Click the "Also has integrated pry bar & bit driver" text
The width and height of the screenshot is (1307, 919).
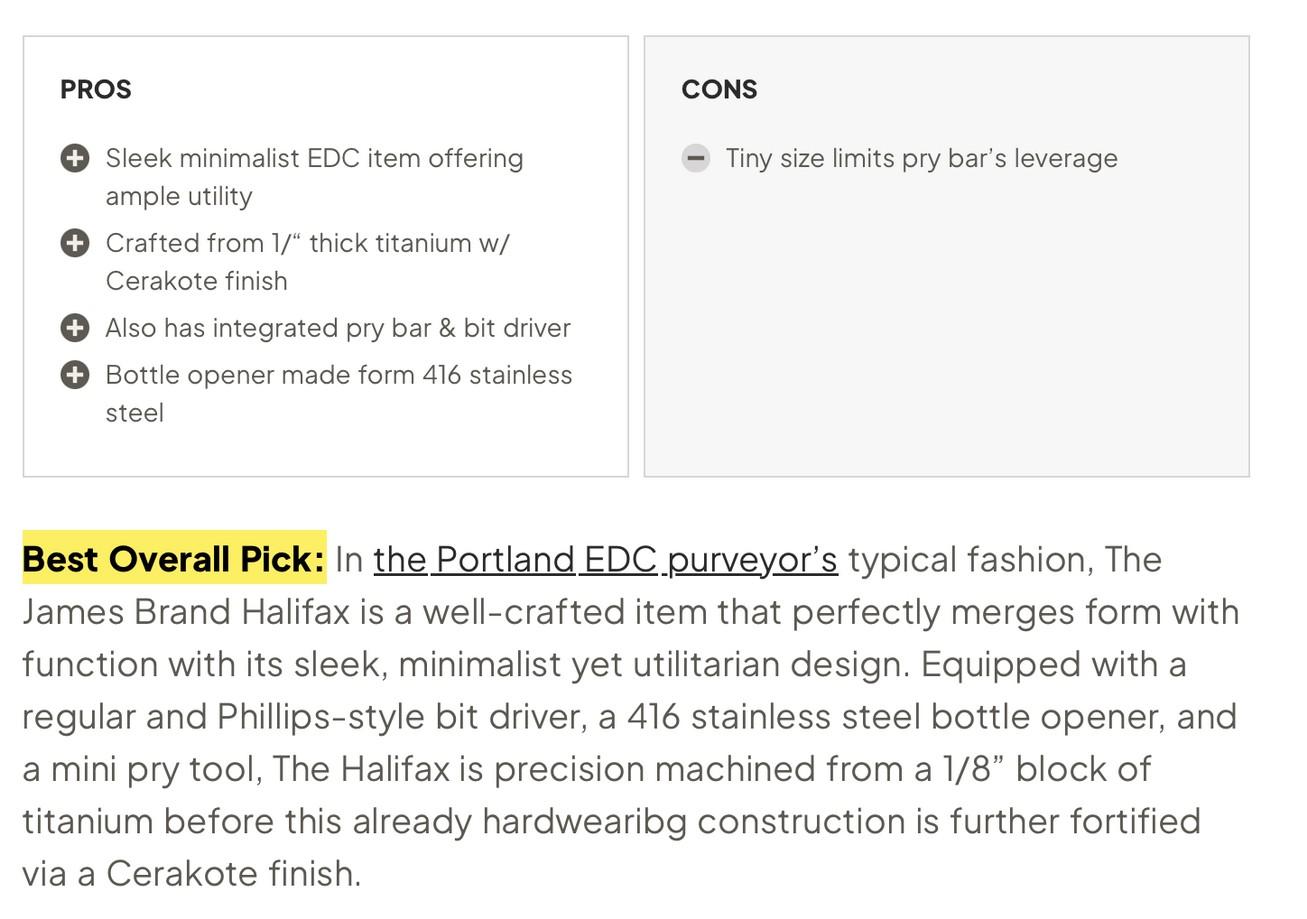point(338,328)
